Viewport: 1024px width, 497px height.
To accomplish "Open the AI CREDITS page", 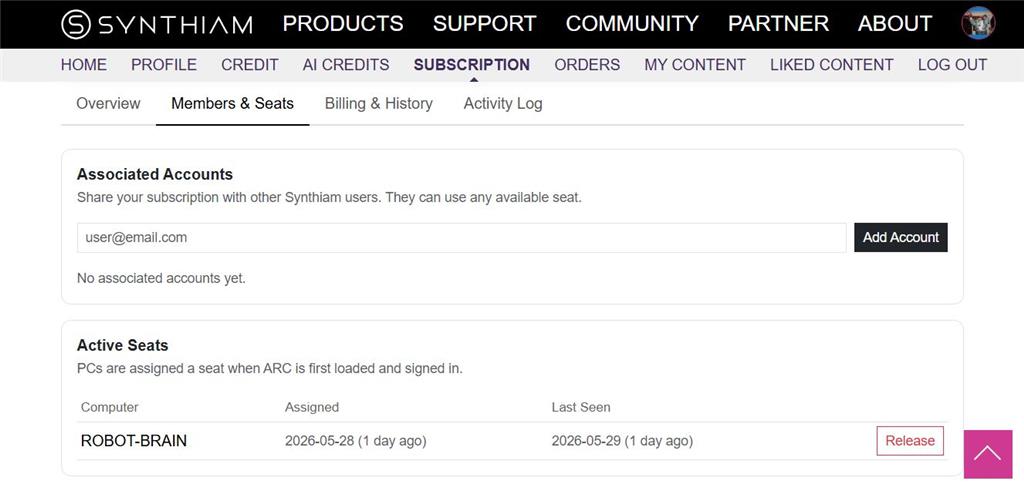I will (x=345, y=65).
